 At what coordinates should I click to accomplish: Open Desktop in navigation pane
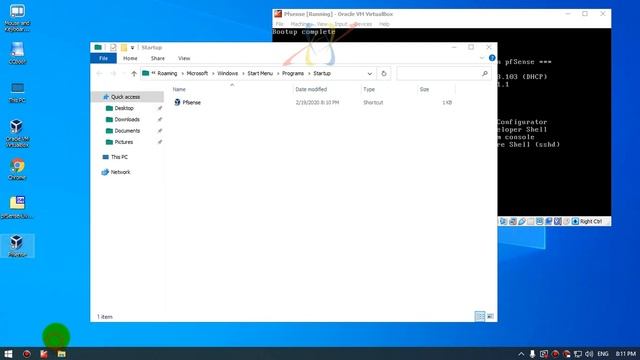pos(124,108)
